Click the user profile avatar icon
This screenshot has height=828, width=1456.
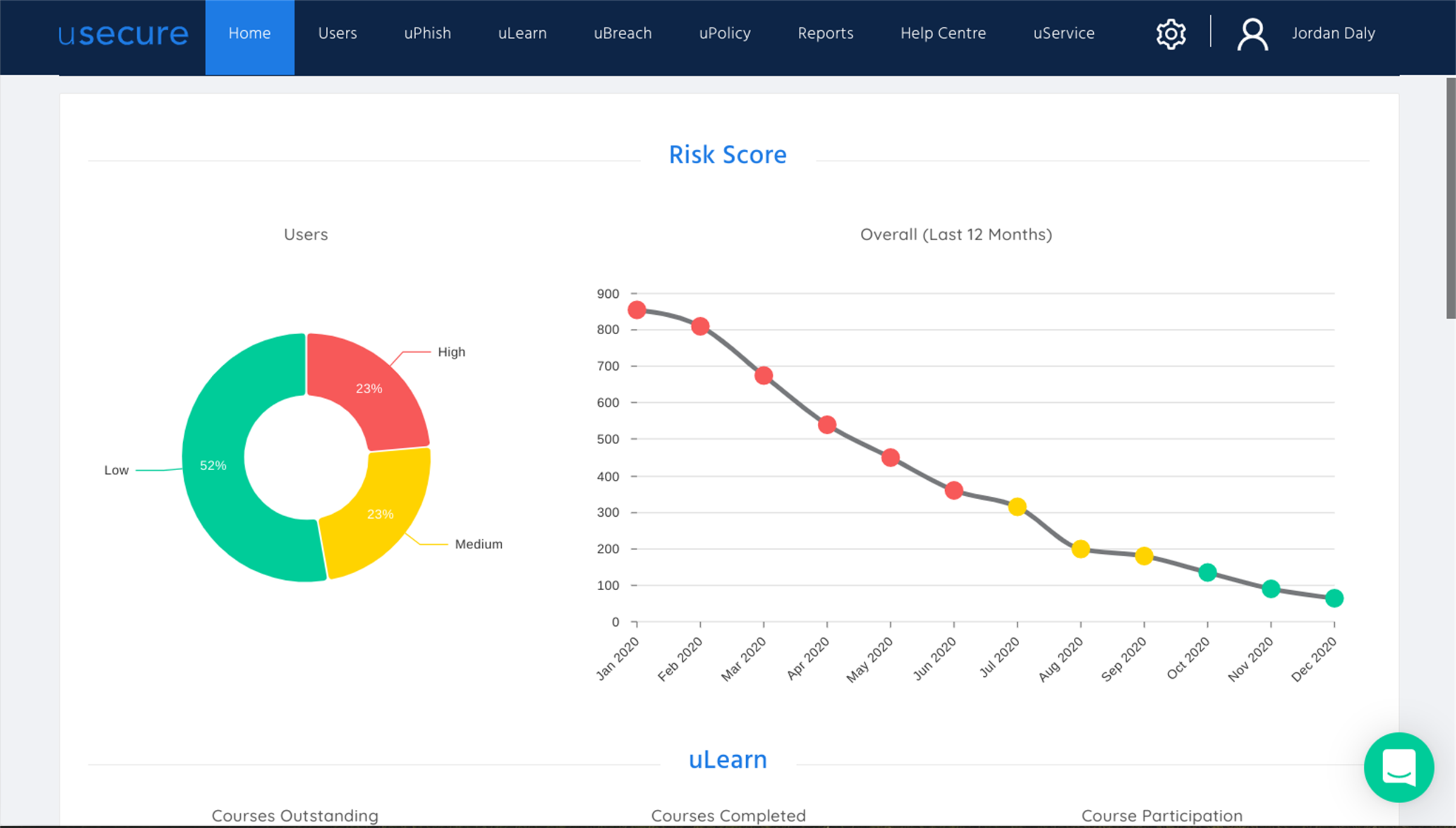(1252, 34)
